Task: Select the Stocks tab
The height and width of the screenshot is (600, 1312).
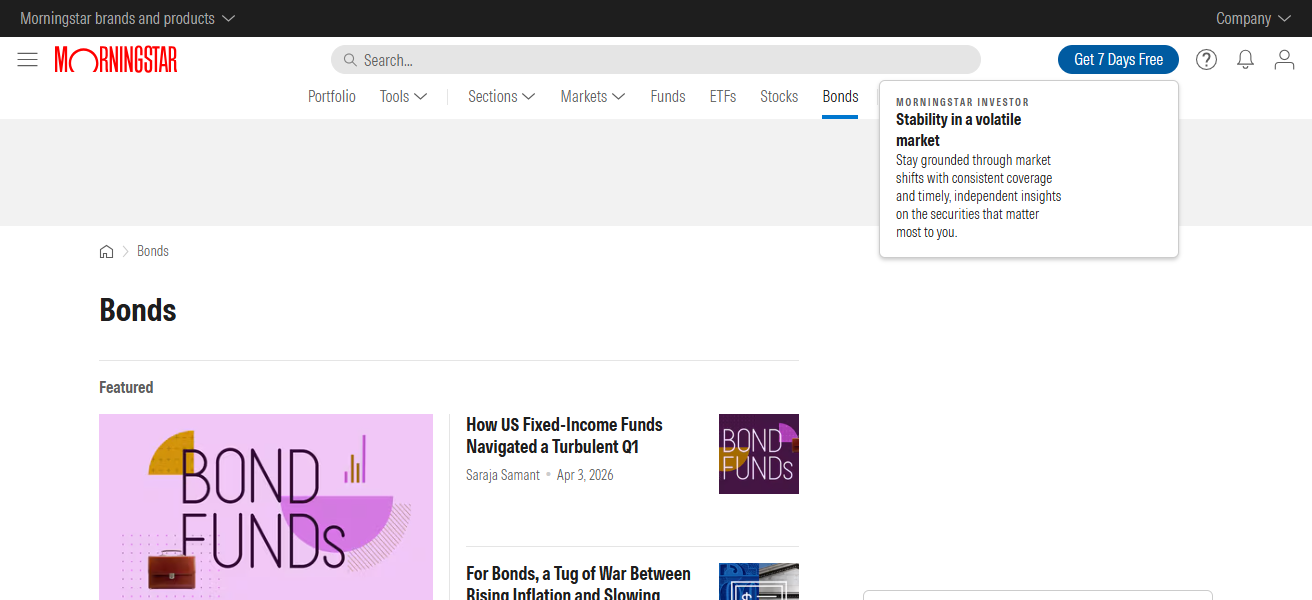Action: [x=778, y=97]
